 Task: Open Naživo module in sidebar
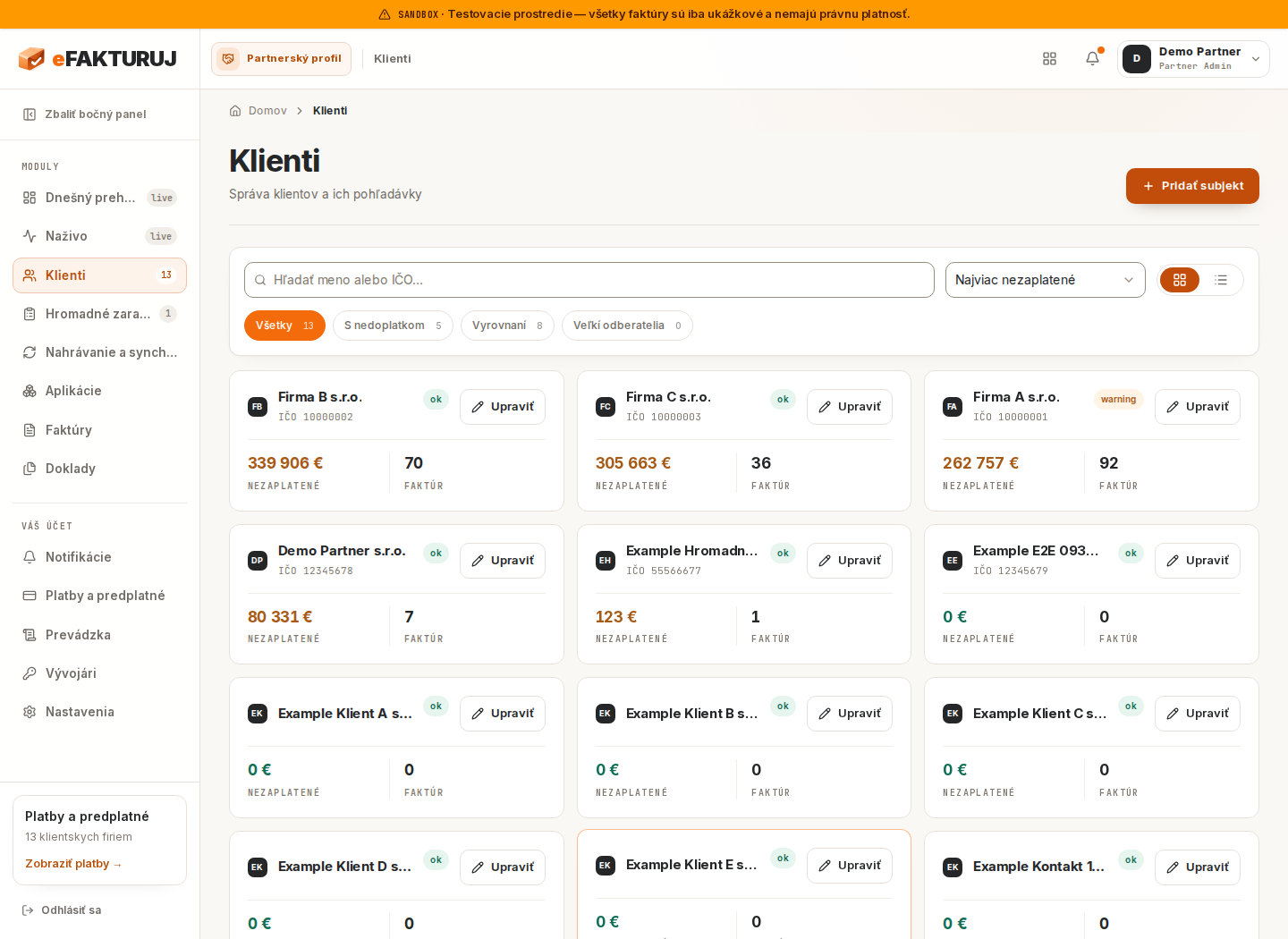pyautogui.click(x=99, y=236)
